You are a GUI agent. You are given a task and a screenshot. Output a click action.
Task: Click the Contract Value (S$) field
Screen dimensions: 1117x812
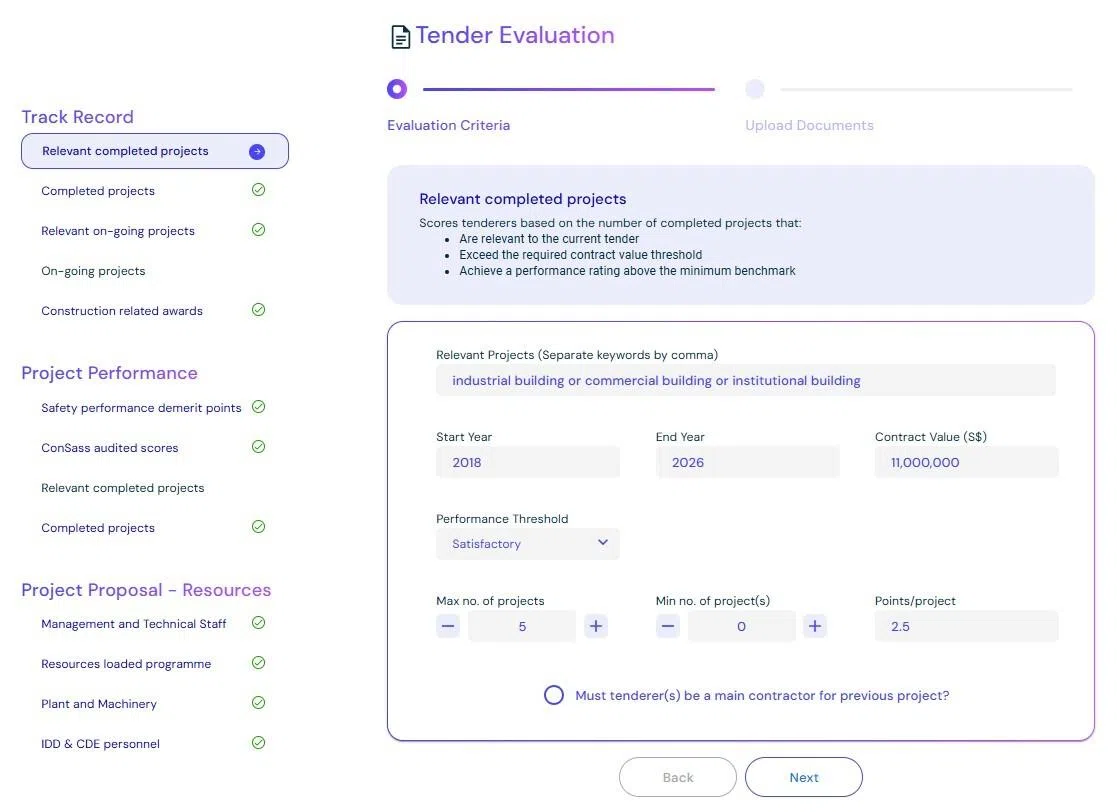(x=965, y=463)
